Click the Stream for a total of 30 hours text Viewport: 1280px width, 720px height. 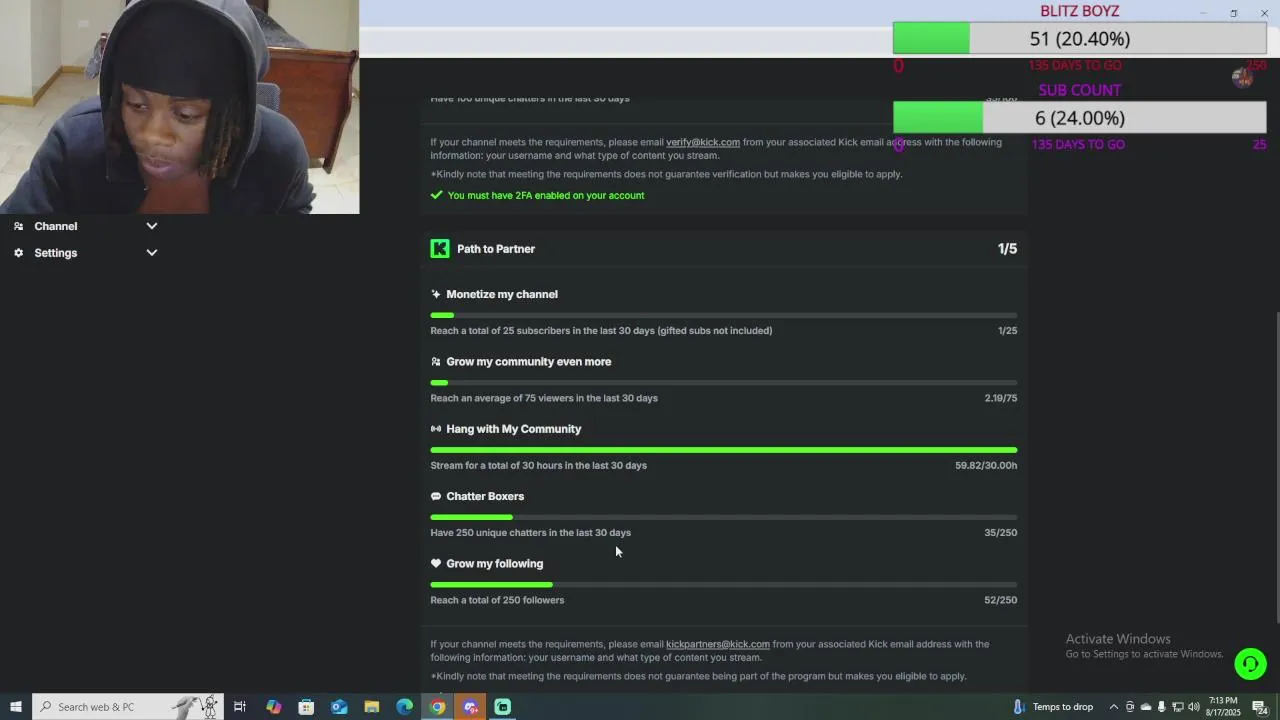click(x=538, y=465)
